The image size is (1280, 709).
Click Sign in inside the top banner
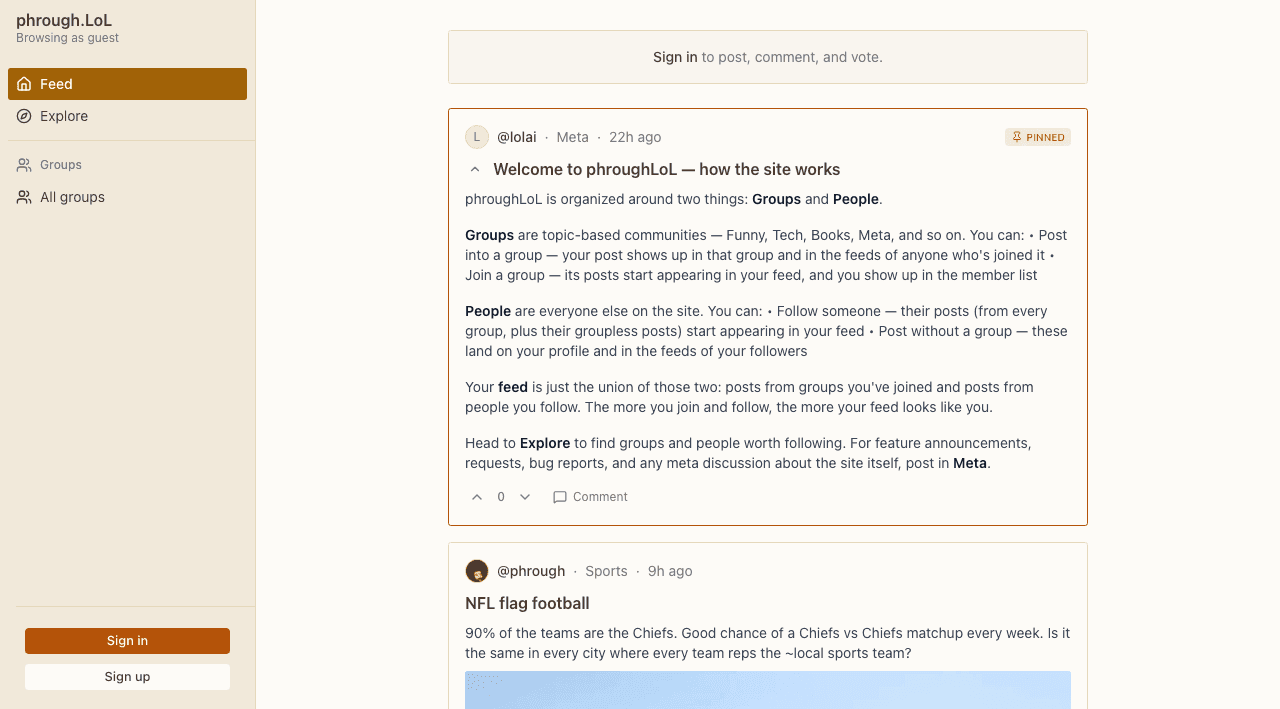675,57
